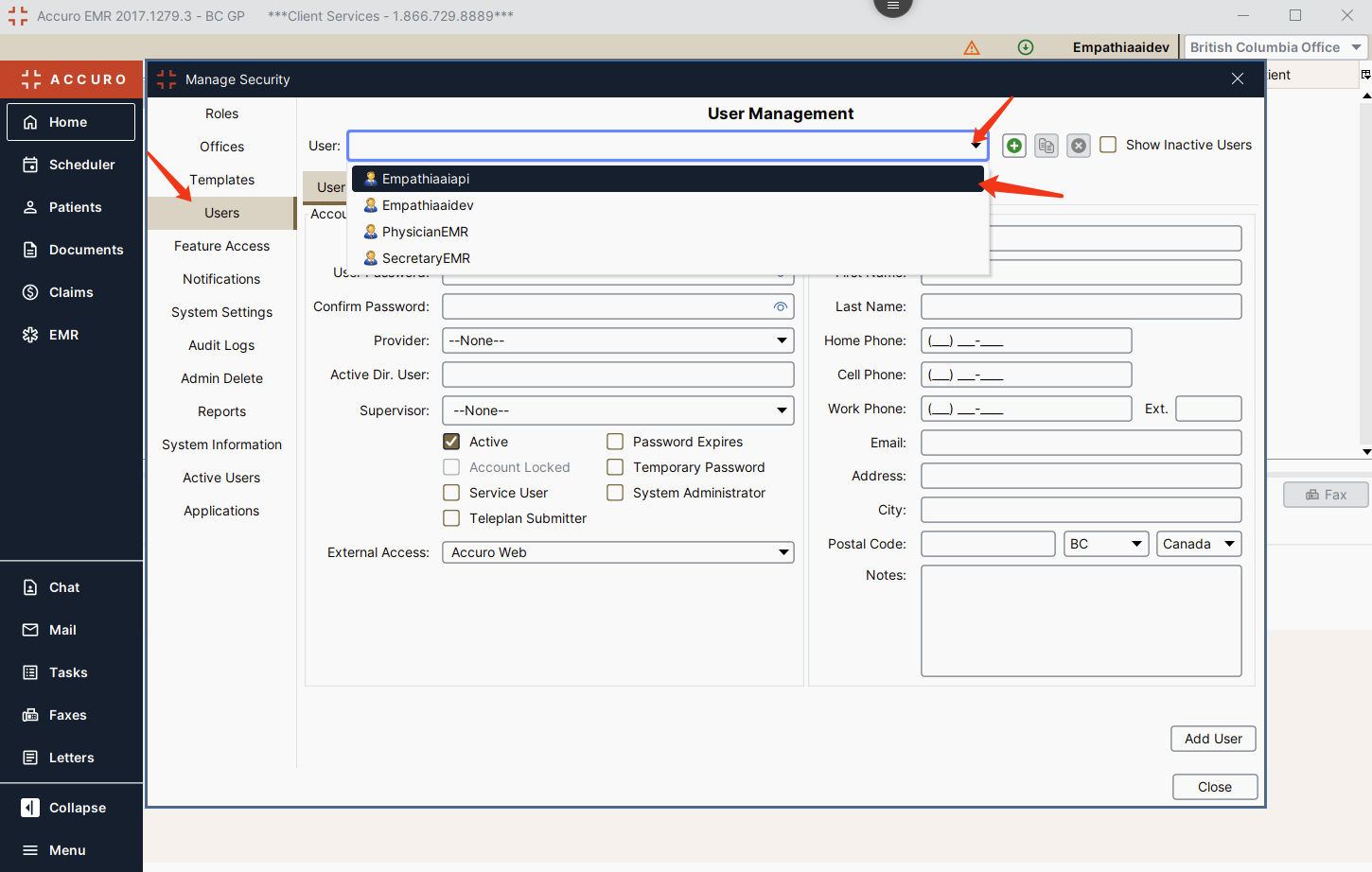Open the Feature Access section
This screenshot has width=1372, height=872.
pos(221,246)
